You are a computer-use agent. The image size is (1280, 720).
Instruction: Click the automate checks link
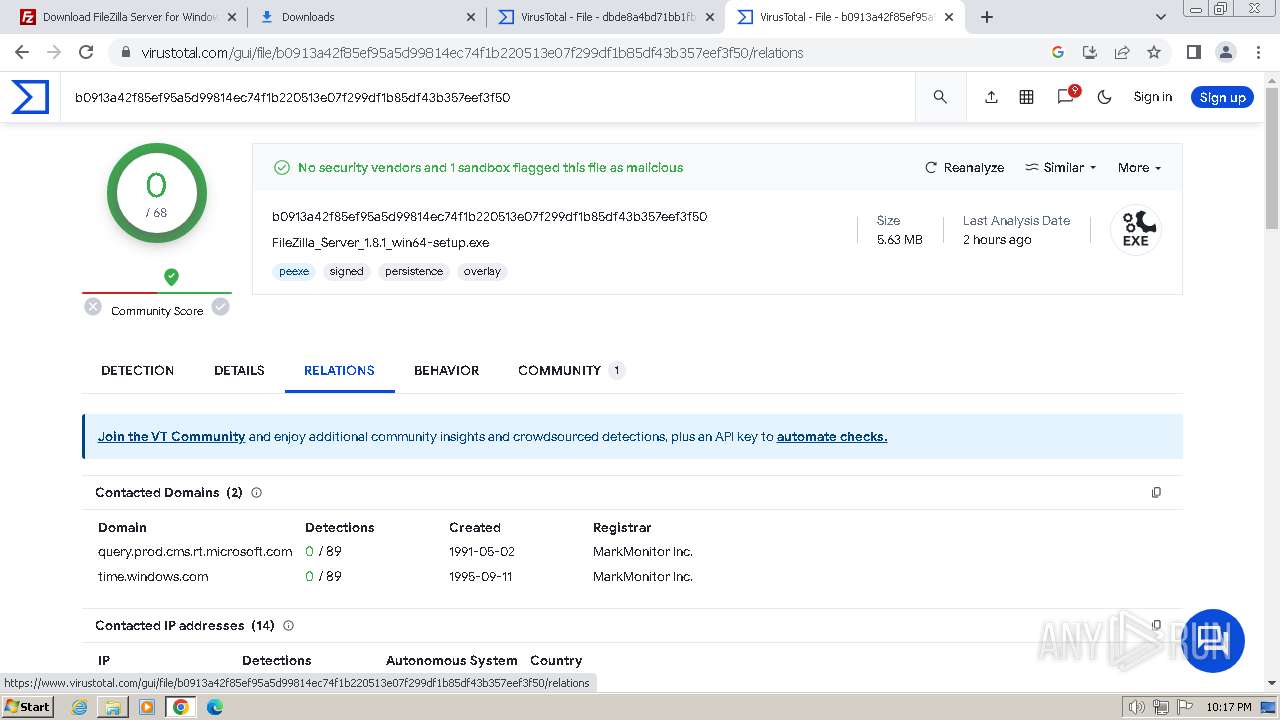(832, 436)
